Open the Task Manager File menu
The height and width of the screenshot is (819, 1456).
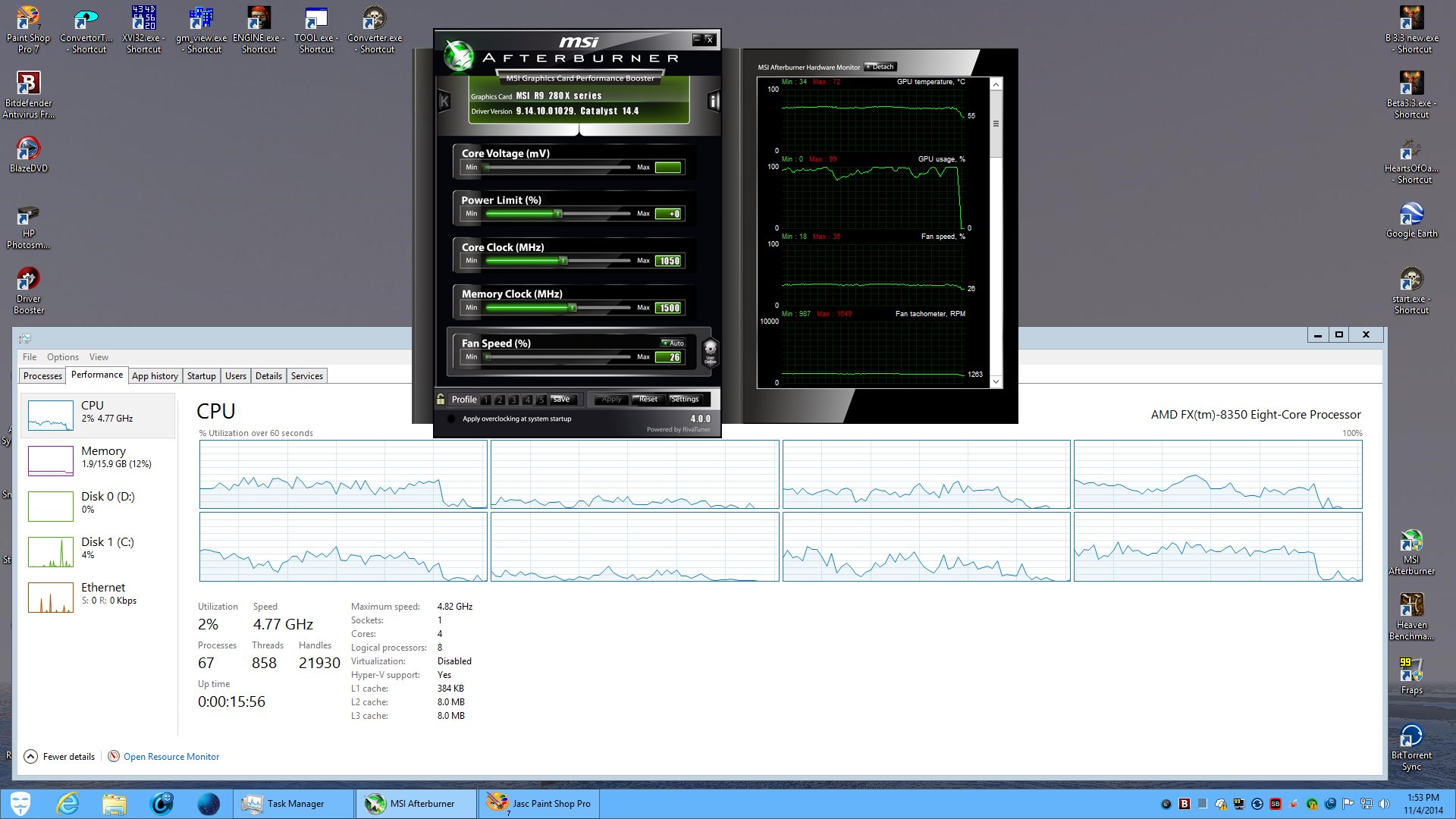pyautogui.click(x=30, y=357)
